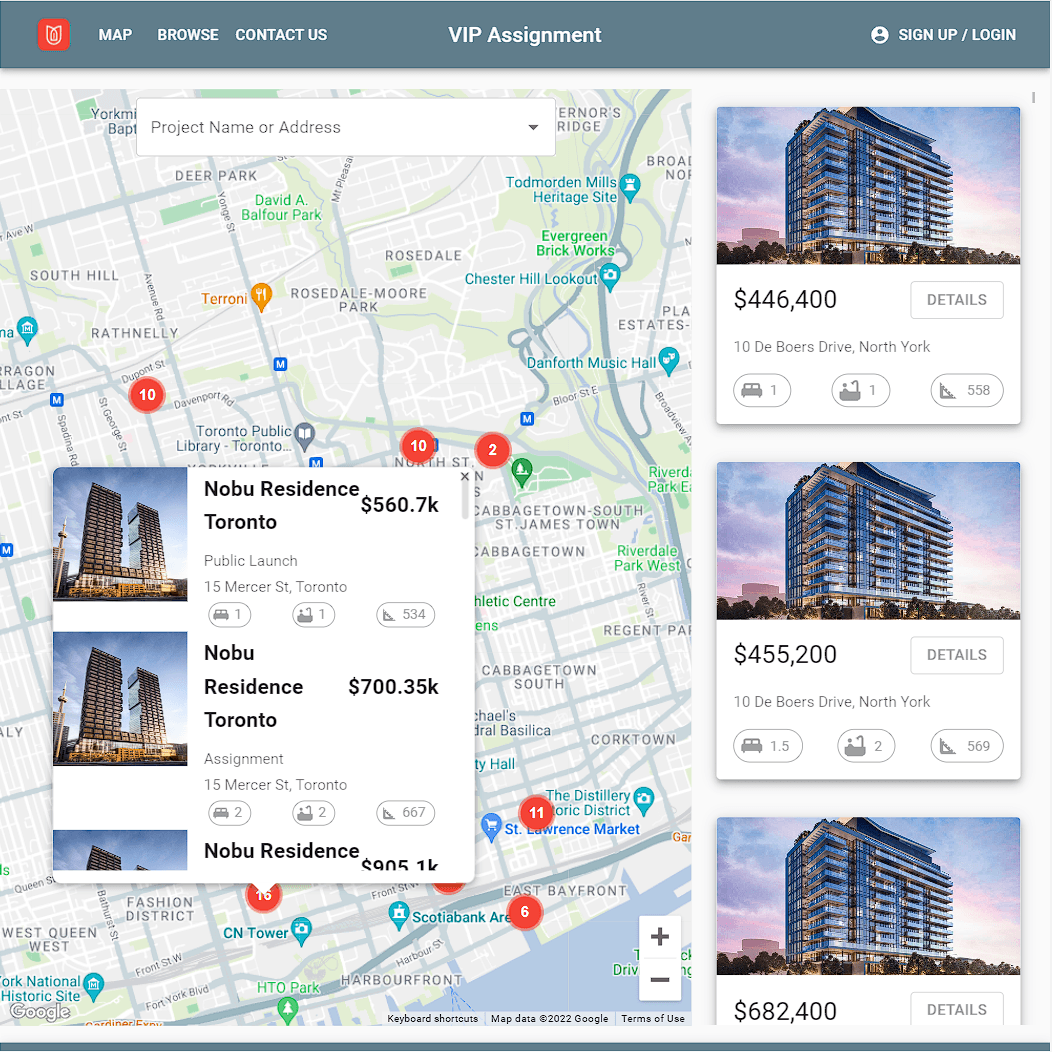Image resolution: width=1052 pixels, height=1052 pixels.
Task: Click the 667 square-foot chip
Action: (405, 812)
